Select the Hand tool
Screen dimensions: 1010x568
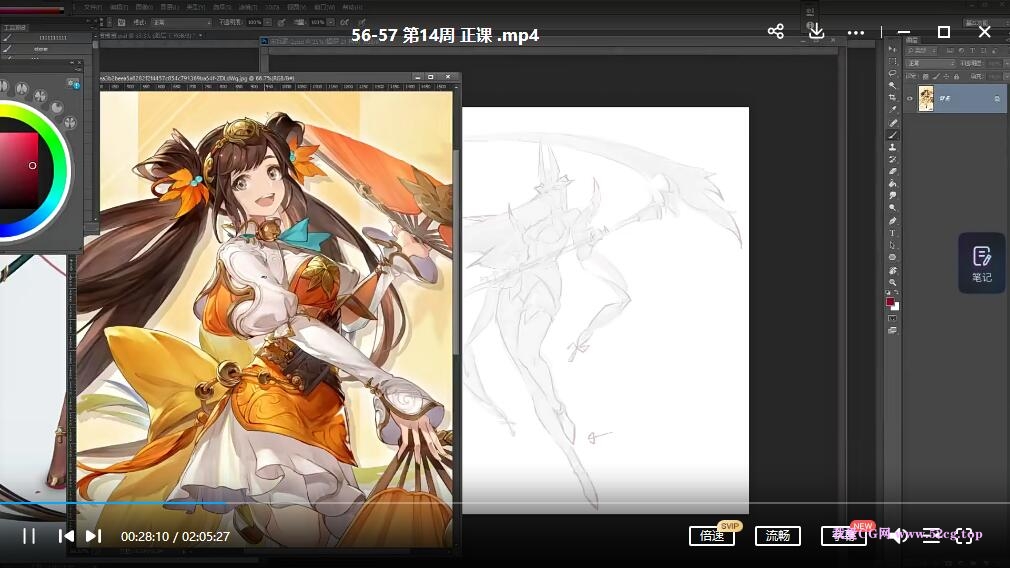pos(892,270)
